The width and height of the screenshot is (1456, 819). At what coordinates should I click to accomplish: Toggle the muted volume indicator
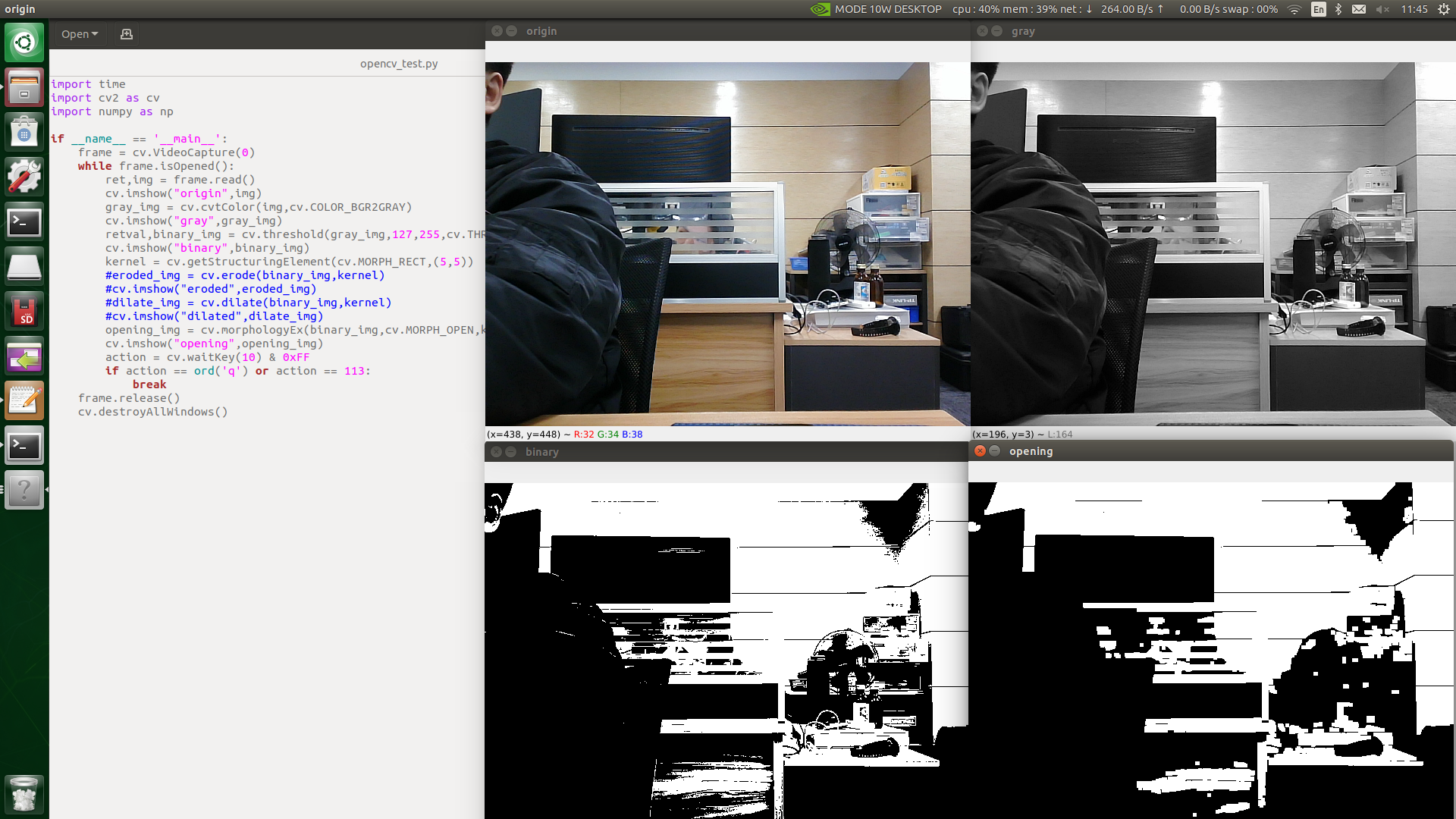pos(1382,9)
